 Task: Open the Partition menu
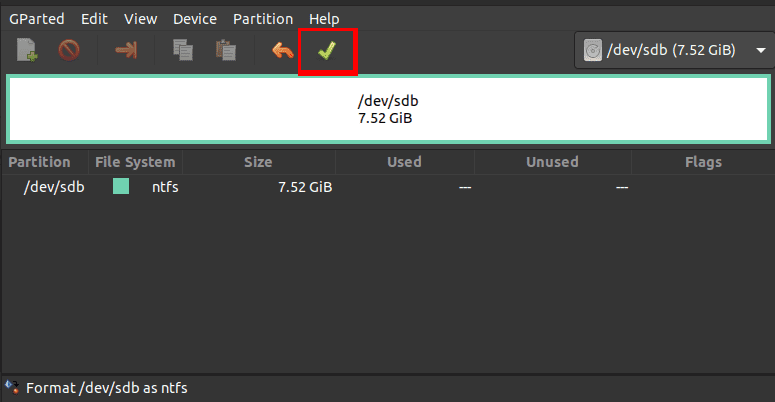(263, 19)
